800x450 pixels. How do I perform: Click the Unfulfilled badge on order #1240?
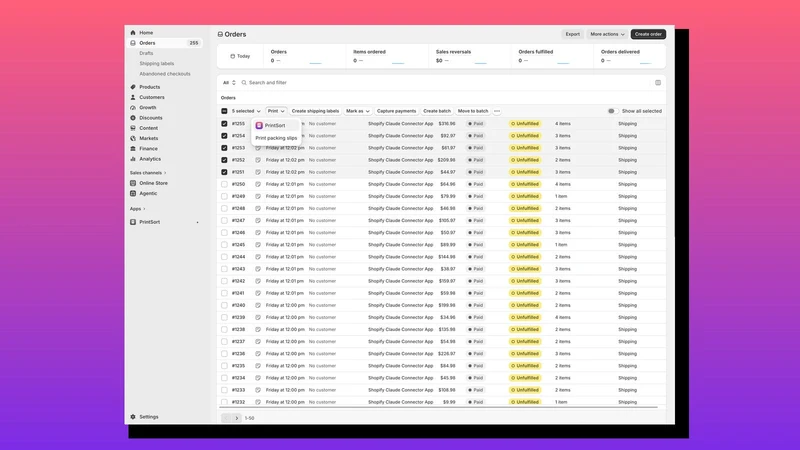click(525, 306)
